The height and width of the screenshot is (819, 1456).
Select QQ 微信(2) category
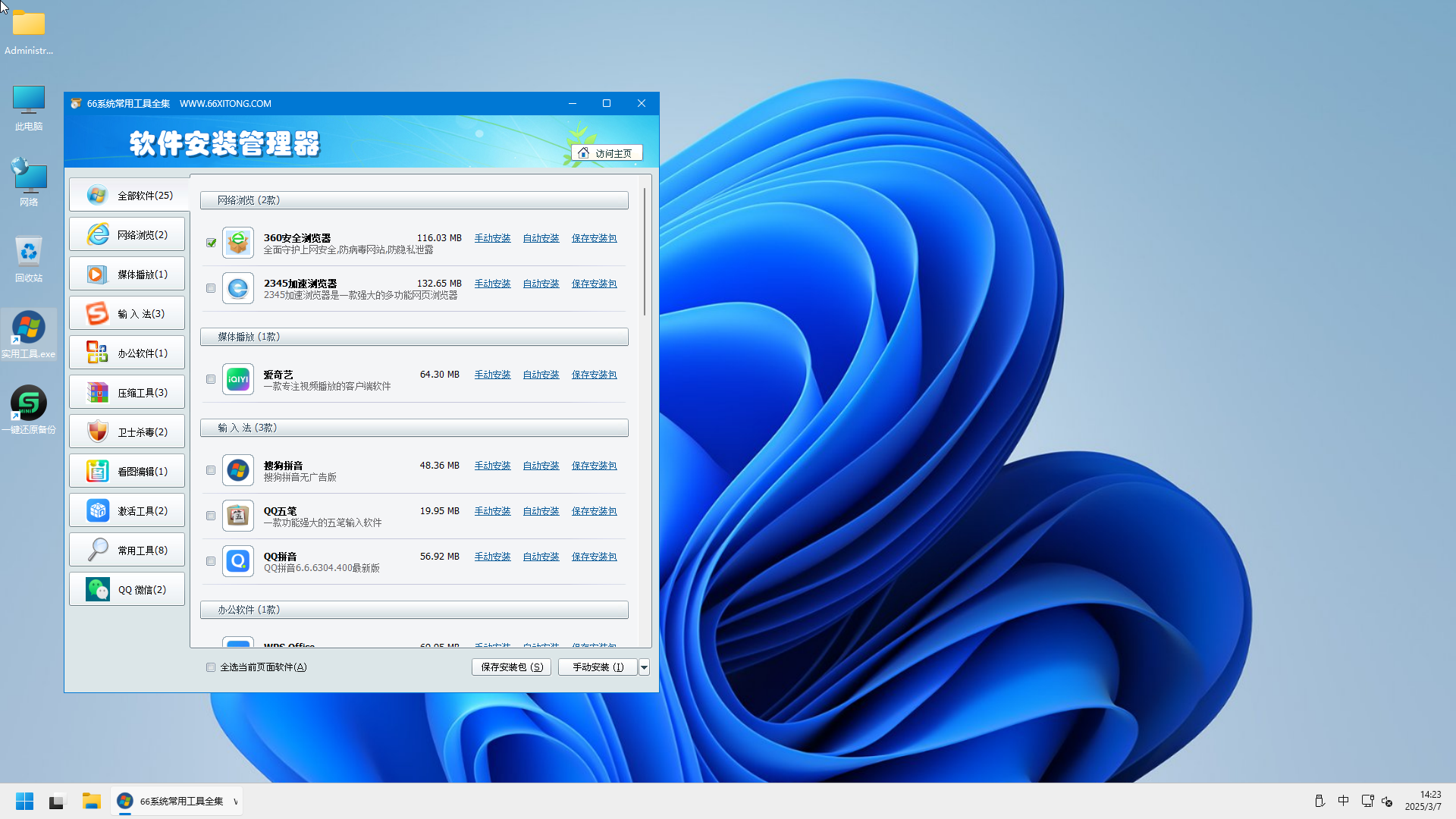(x=127, y=589)
